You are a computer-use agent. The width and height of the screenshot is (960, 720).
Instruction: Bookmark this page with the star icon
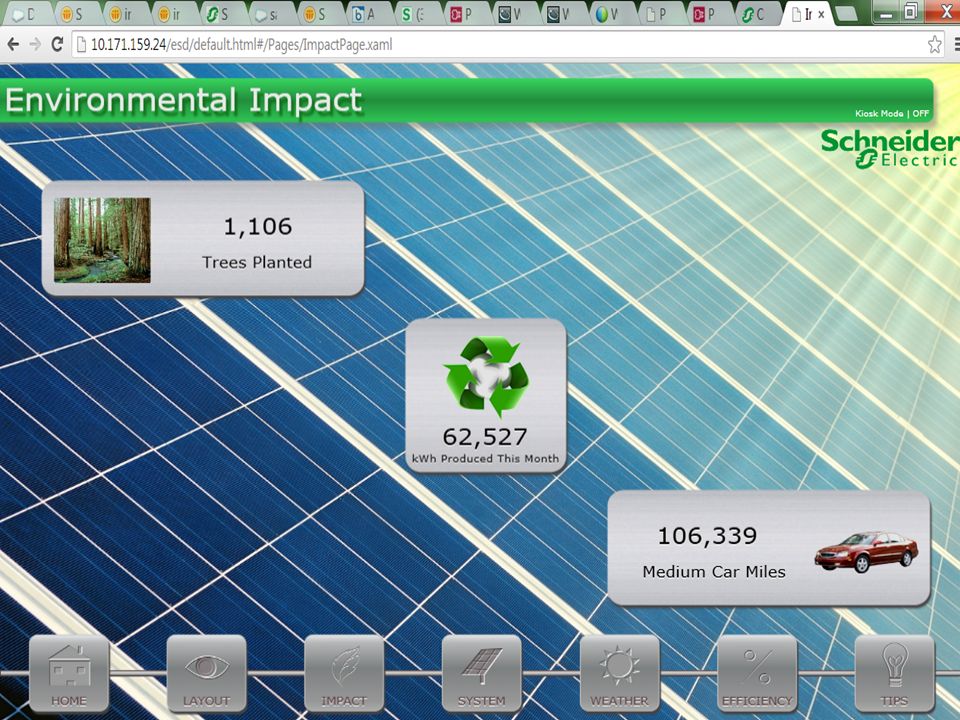[x=934, y=44]
